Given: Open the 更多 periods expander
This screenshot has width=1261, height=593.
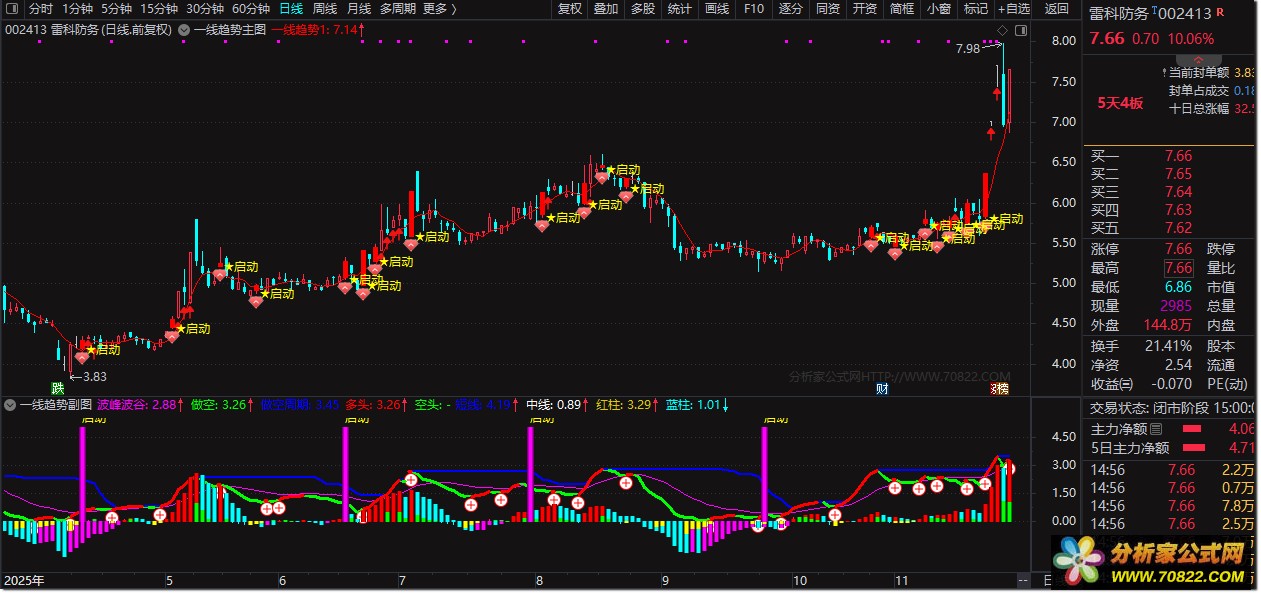Looking at the screenshot, I should coord(439,9).
